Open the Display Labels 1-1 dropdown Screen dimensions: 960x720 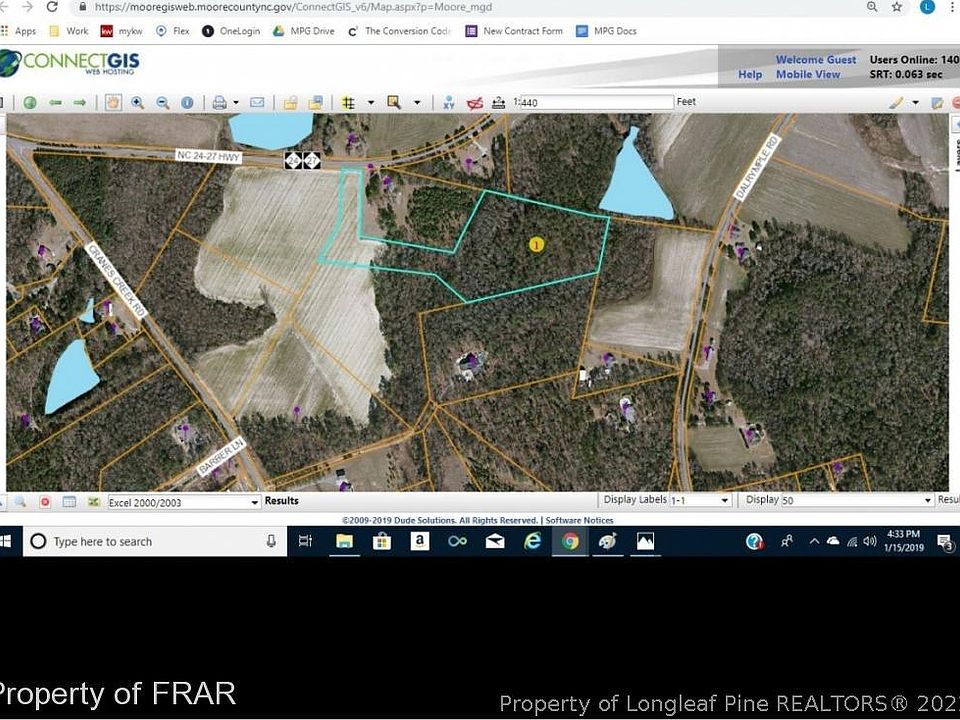coord(700,500)
